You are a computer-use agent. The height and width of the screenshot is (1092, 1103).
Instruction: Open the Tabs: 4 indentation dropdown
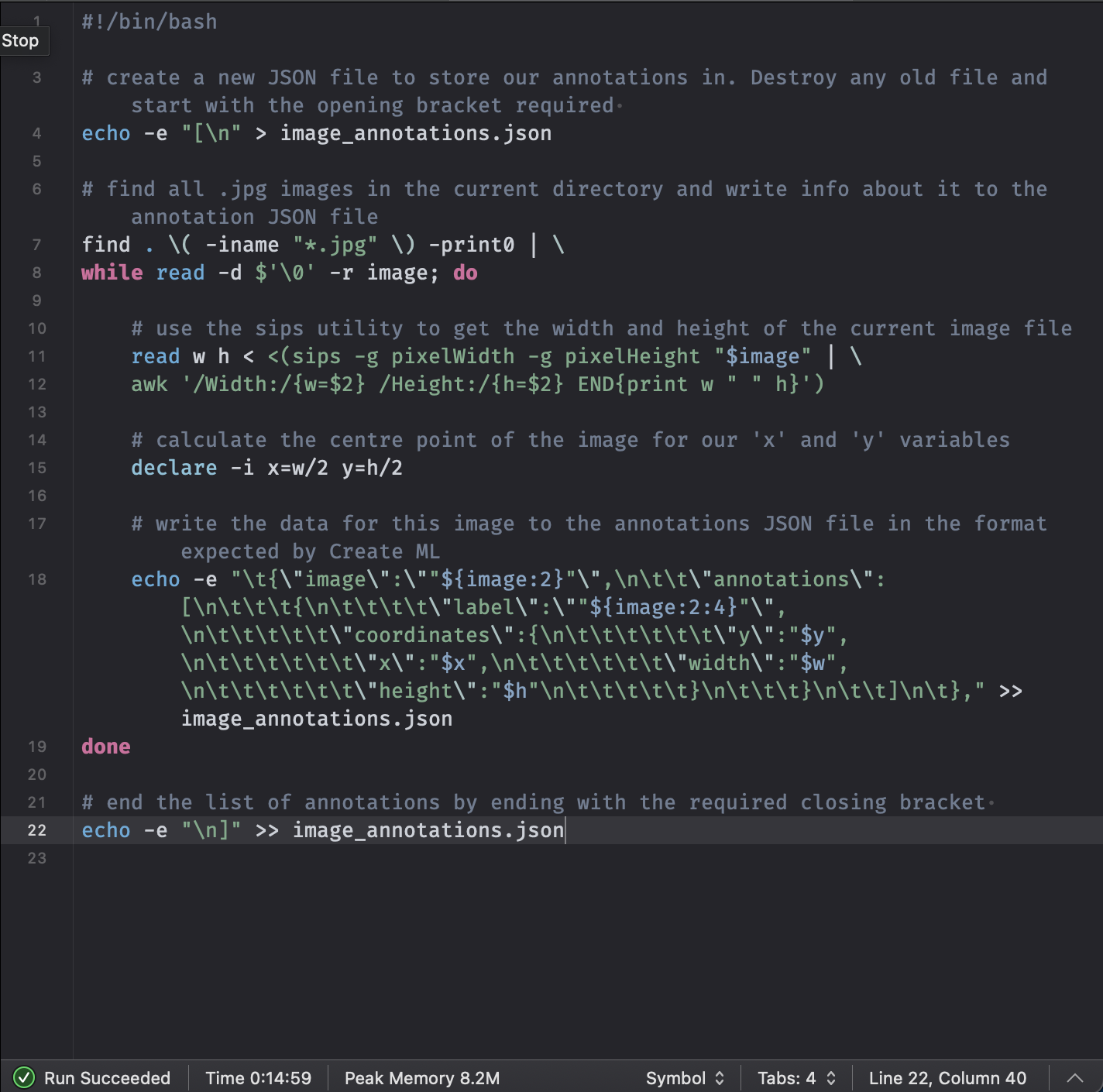[796, 1077]
